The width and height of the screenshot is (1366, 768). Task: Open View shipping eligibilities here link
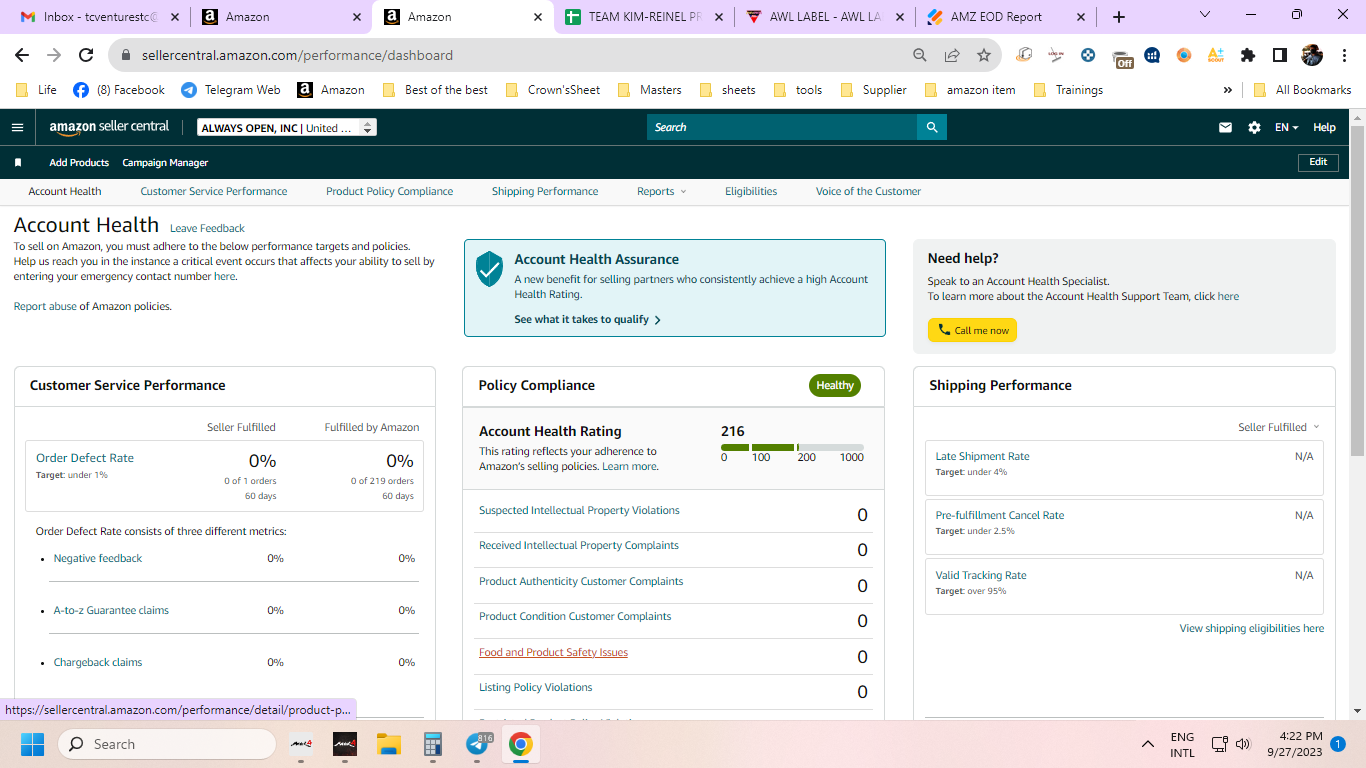[x=1251, y=628]
